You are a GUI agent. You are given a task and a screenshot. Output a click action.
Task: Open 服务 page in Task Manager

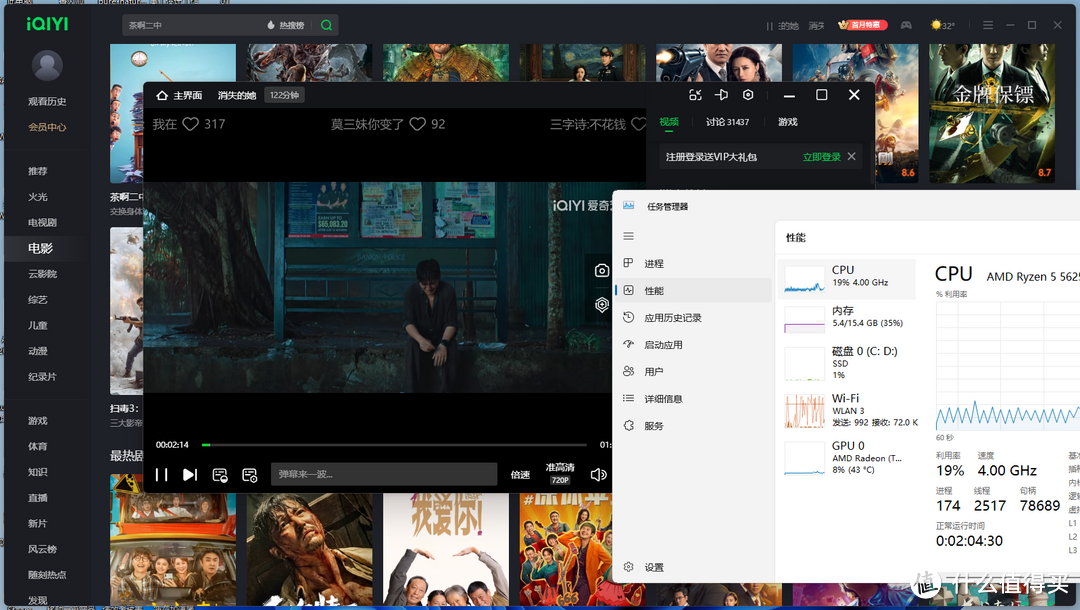click(x=693, y=426)
